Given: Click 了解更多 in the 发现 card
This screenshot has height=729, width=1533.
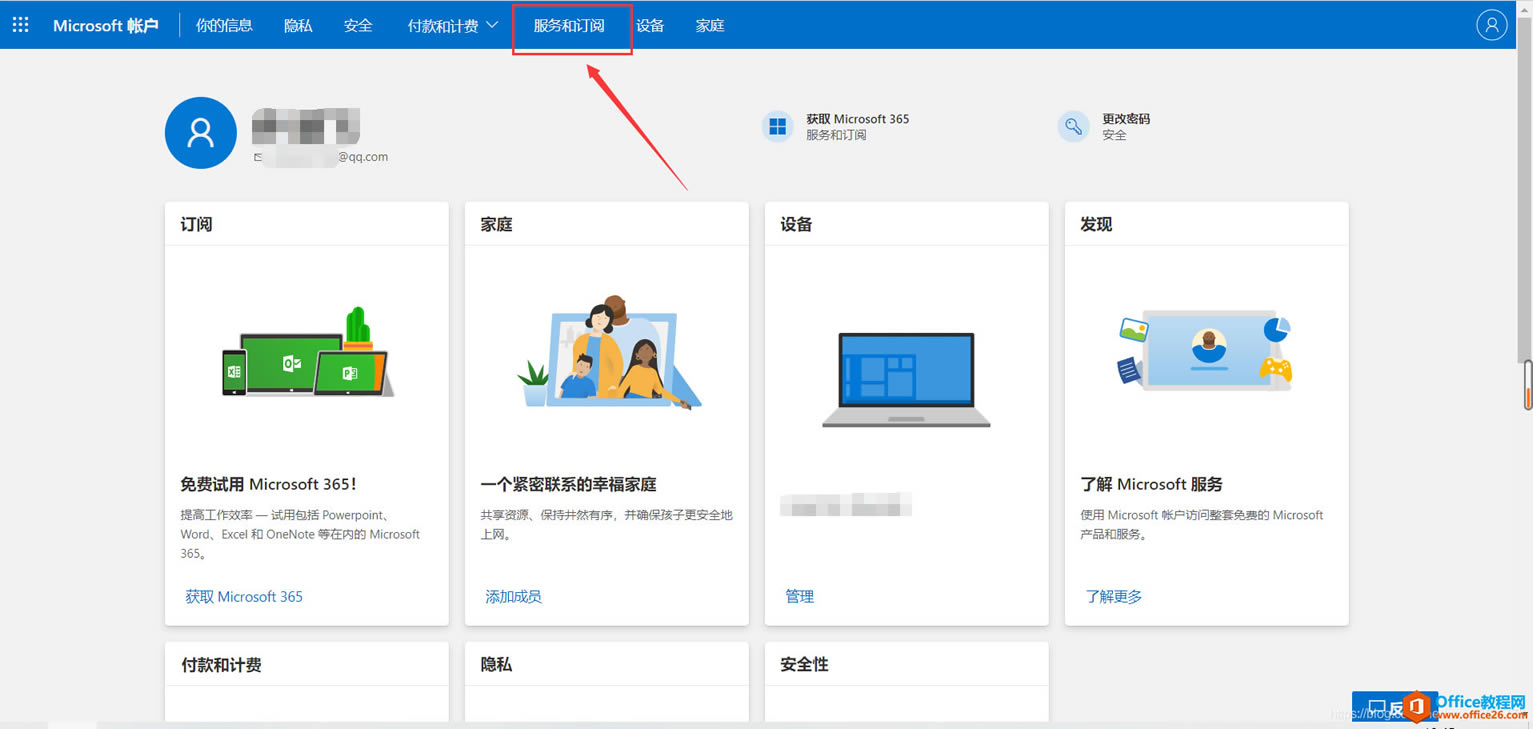Looking at the screenshot, I should coord(1113,596).
